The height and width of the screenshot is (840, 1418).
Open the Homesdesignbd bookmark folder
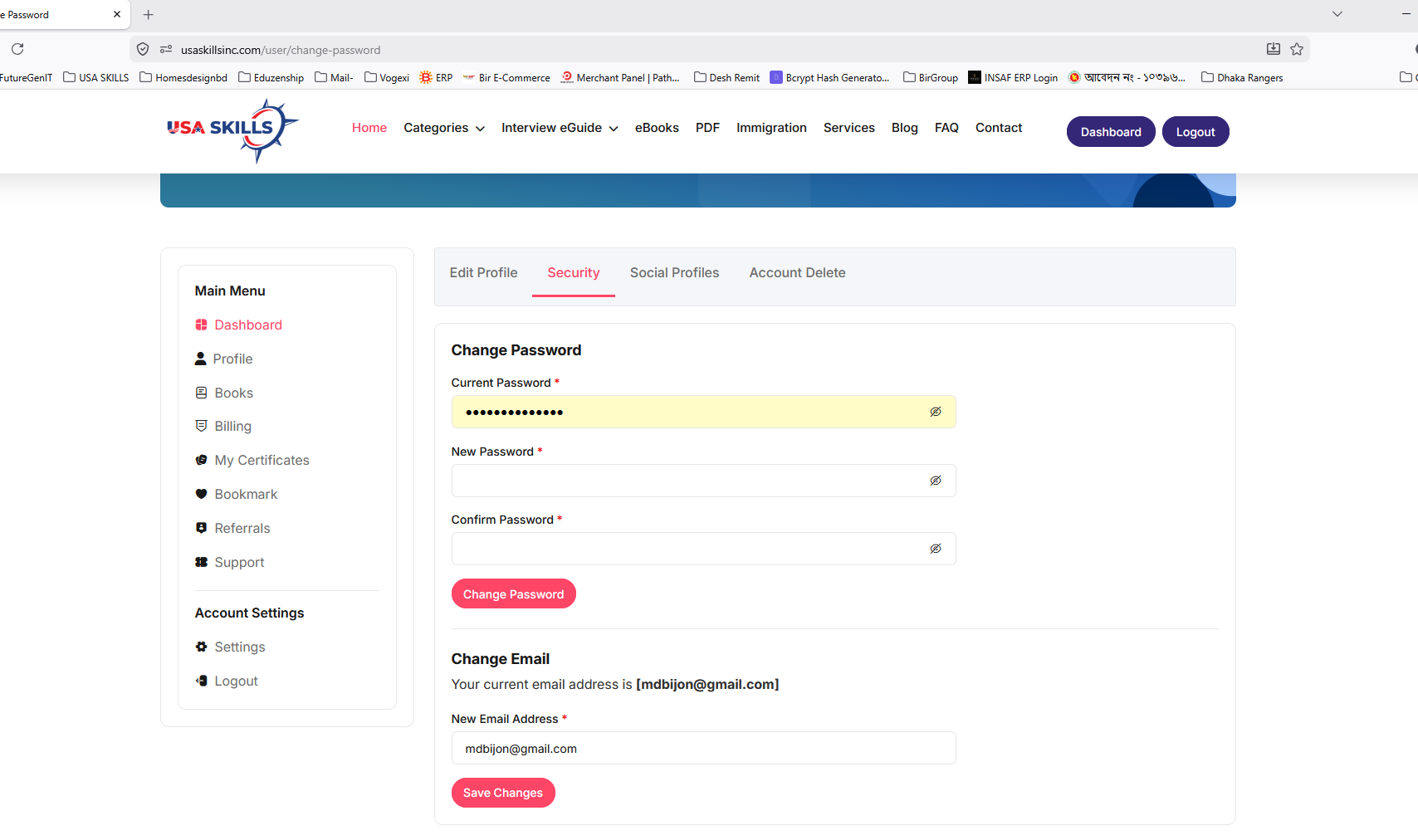point(183,77)
